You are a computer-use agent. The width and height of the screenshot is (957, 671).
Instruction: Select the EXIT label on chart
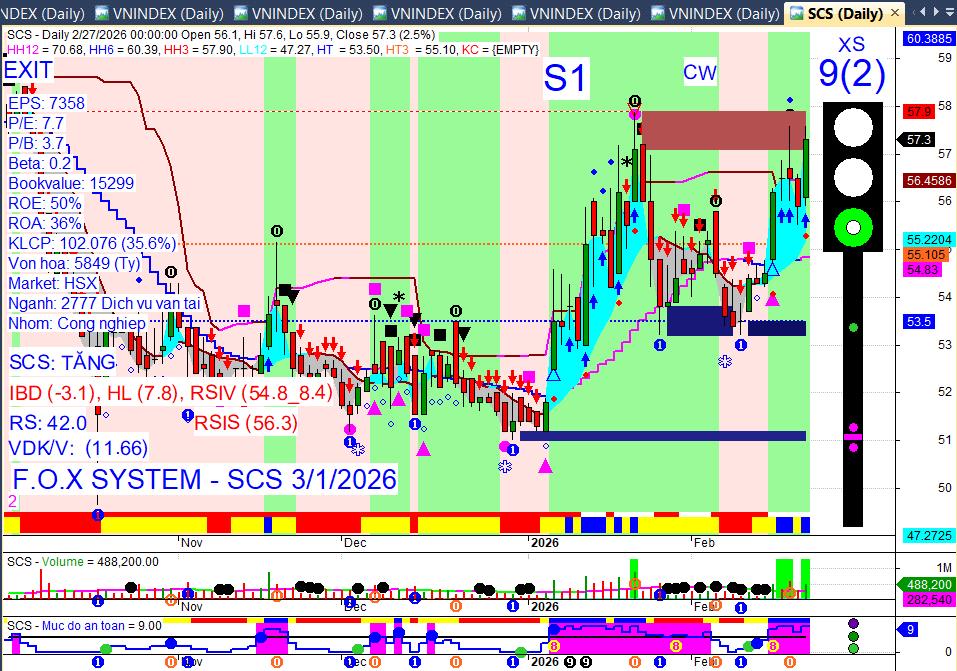point(29,70)
